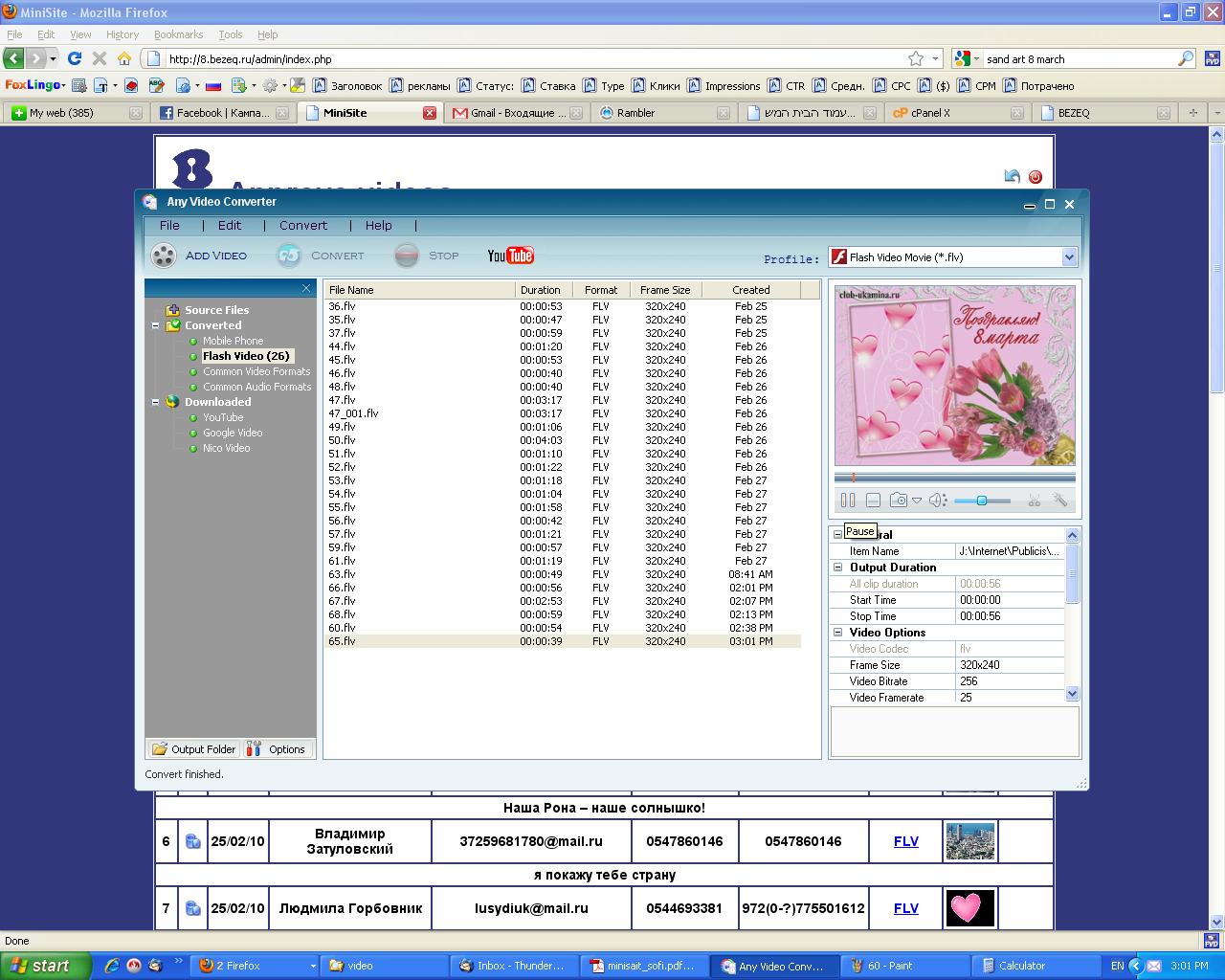Open the Edit menu in Any Video Converter
This screenshot has height=980, width=1225.
(x=230, y=226)
